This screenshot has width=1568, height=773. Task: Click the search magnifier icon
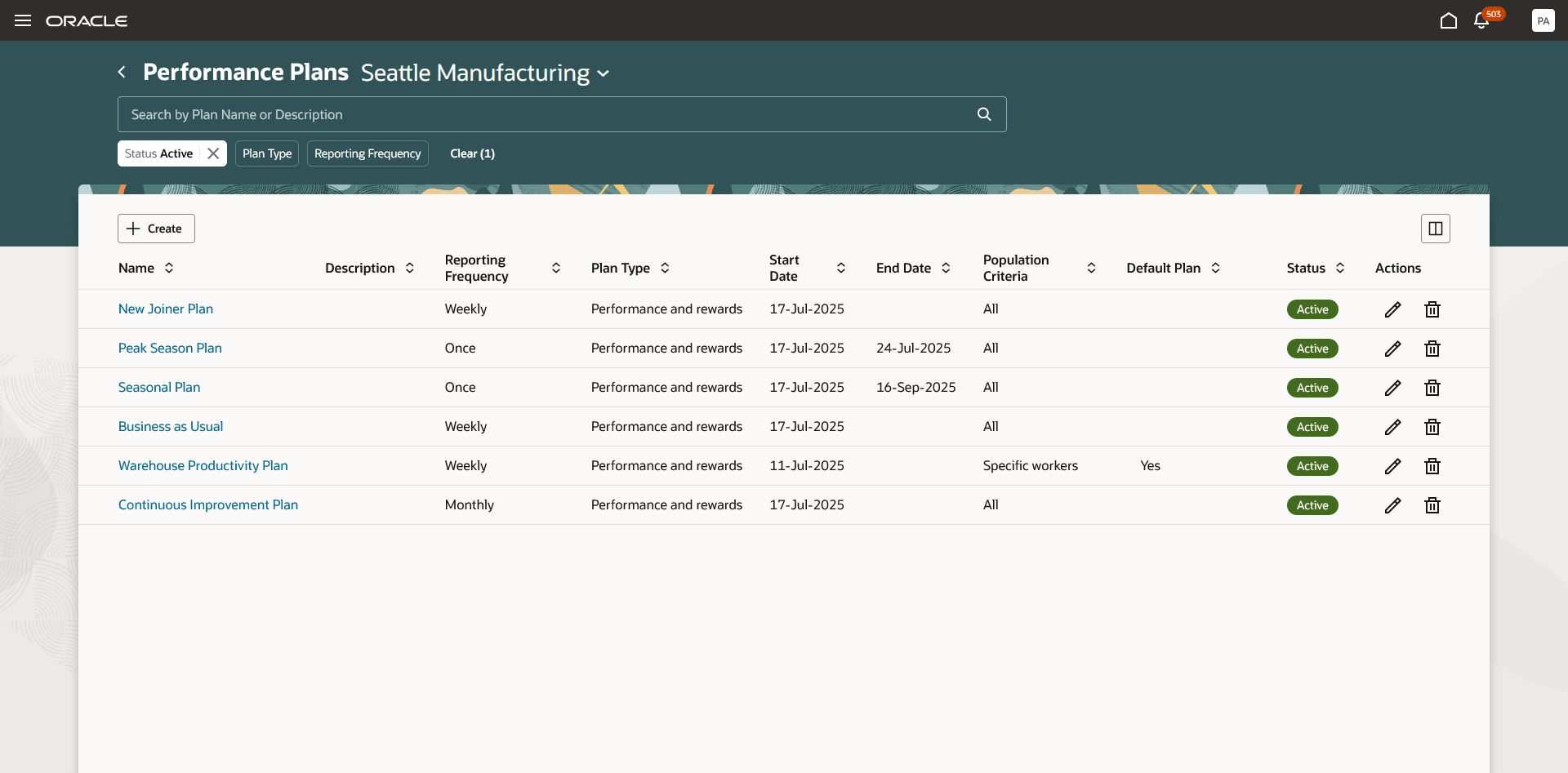point(984,114)
